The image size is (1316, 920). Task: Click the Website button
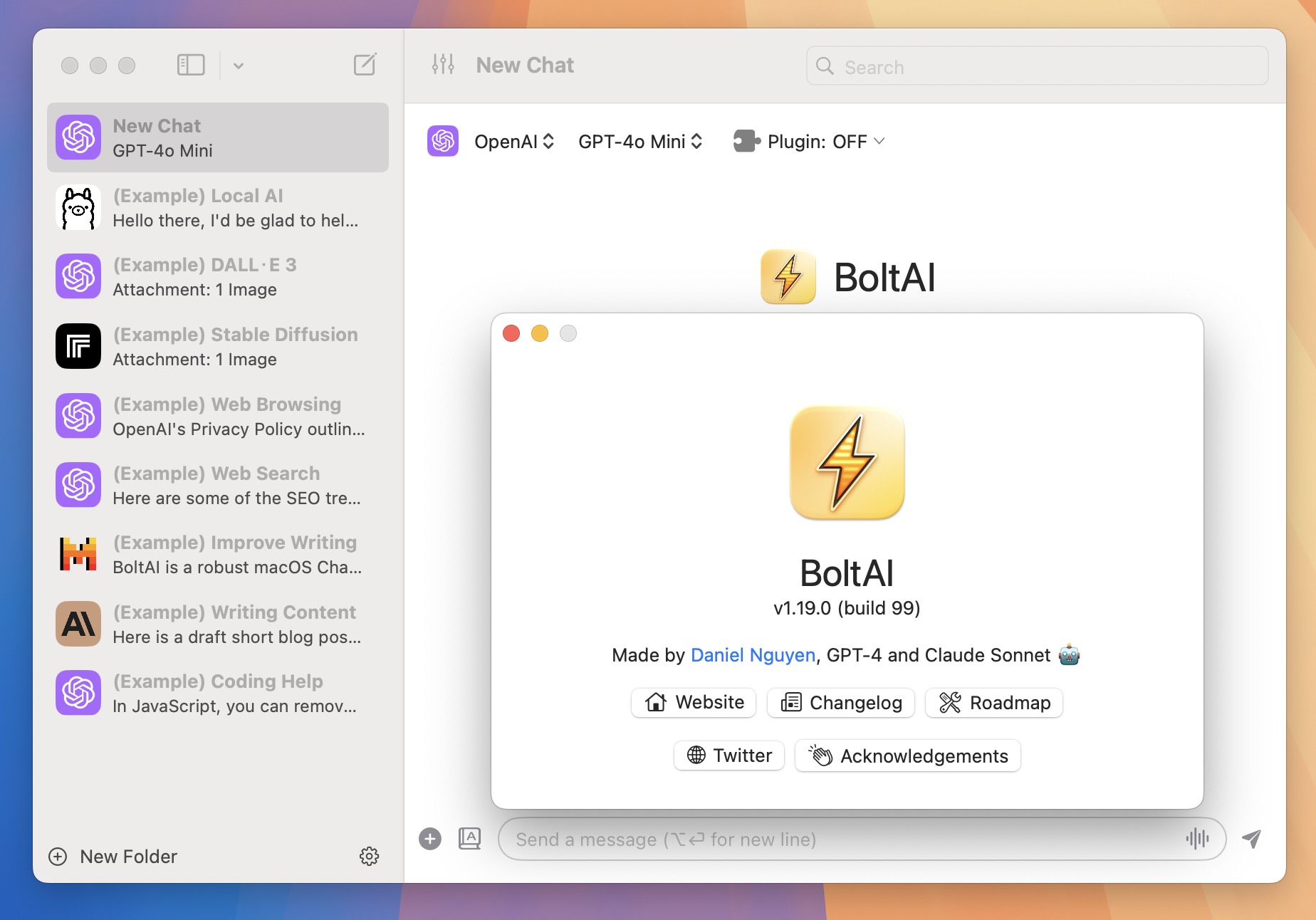pos(694,703)
